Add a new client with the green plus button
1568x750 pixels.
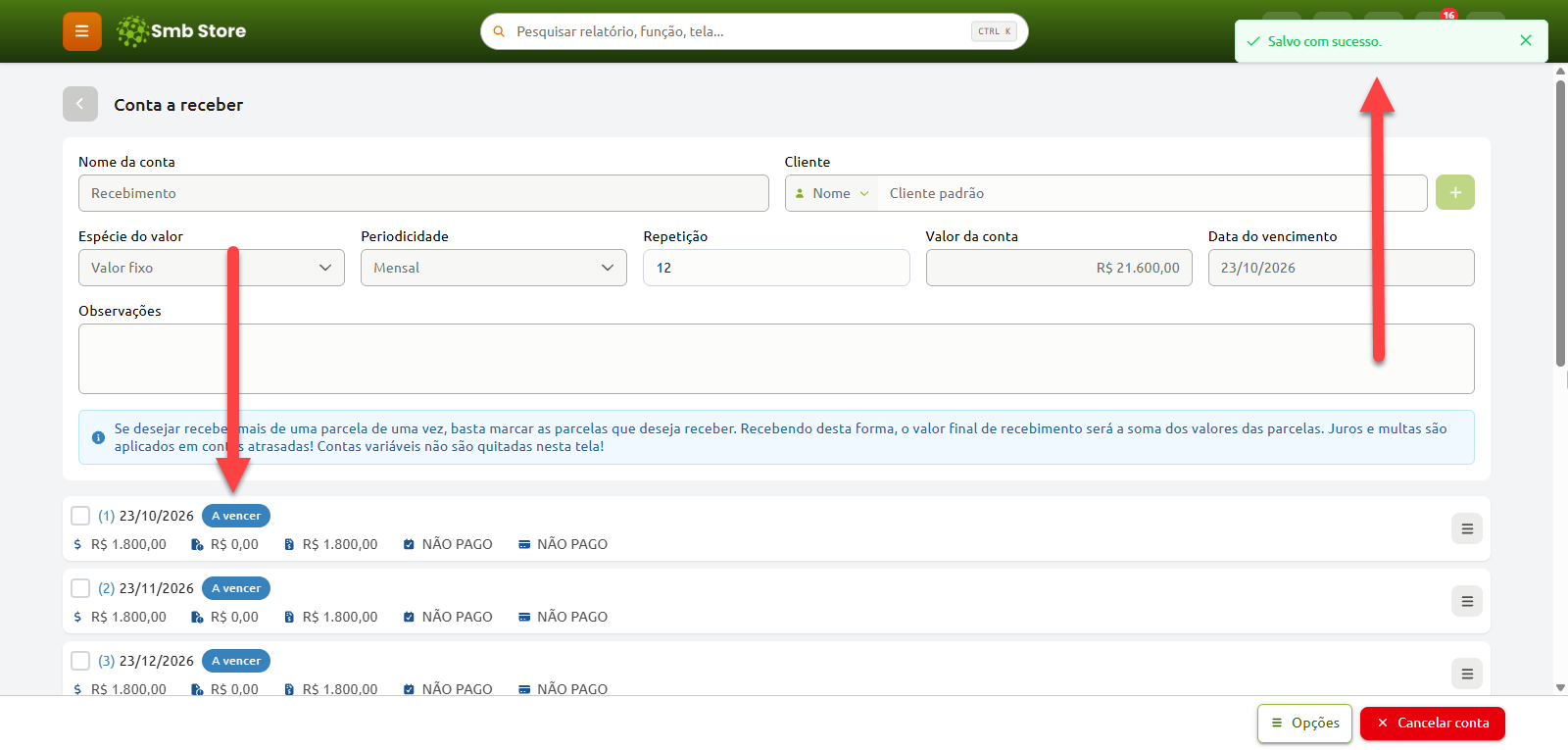(x=1455, y=193)
